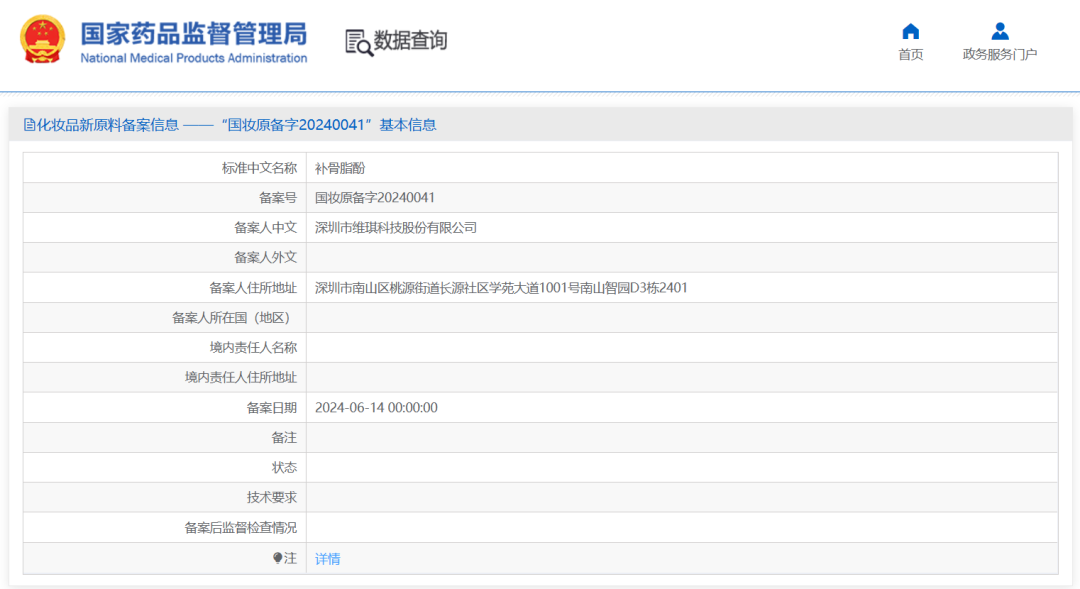Click the 备案人住所地址 label

253,288
